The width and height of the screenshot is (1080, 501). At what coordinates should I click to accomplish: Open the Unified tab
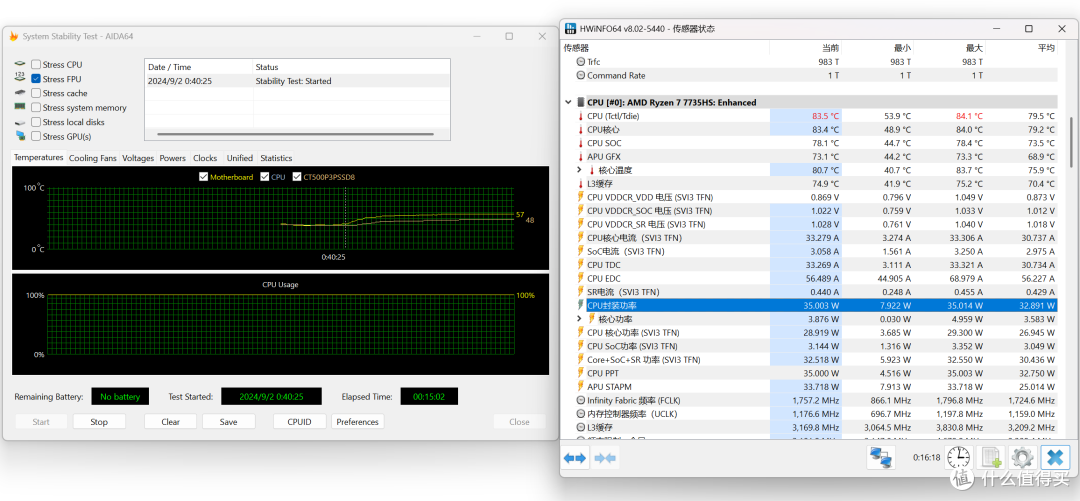240,158
